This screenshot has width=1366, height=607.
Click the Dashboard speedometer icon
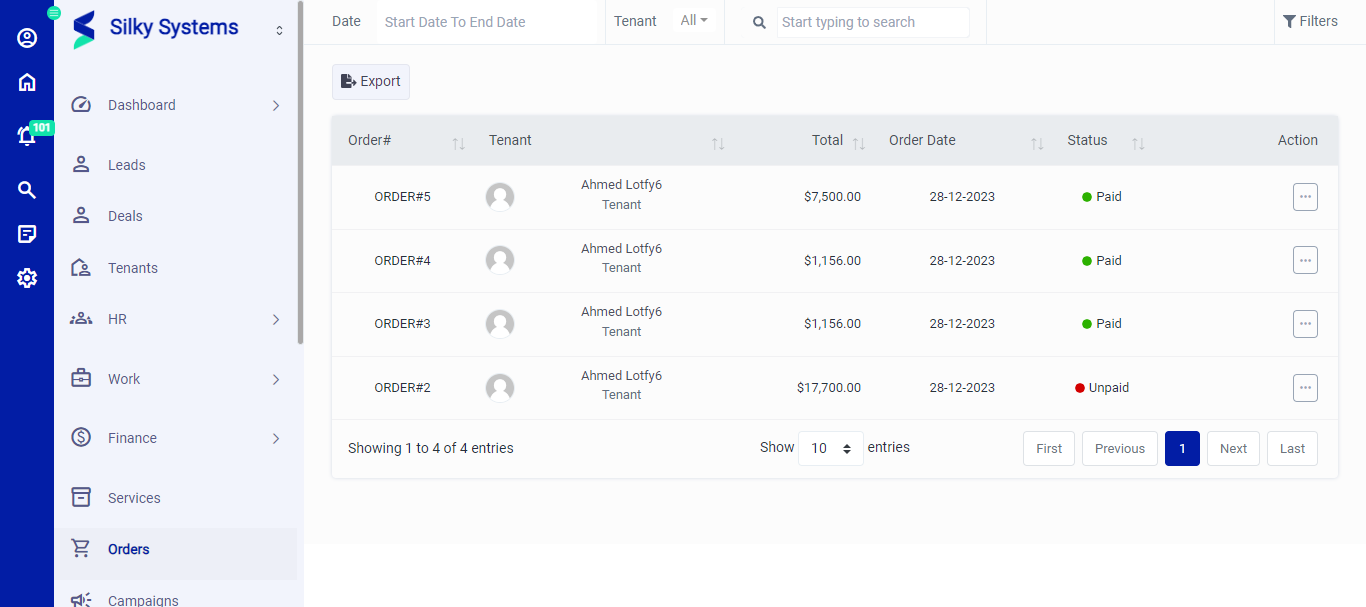click(81, 105)
